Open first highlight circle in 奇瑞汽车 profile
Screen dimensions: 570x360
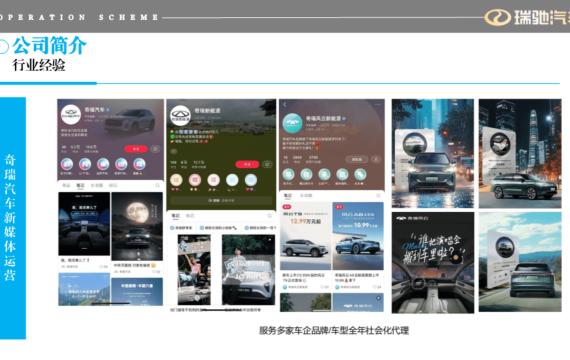(67, 164)
